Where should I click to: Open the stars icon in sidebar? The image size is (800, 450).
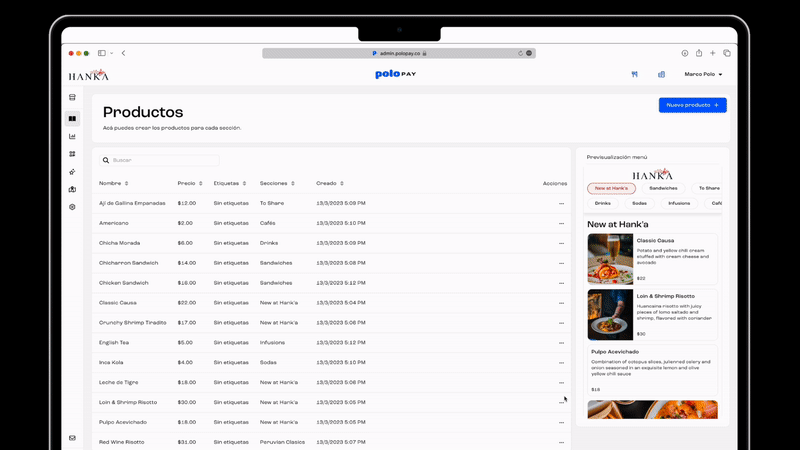[x=72, y=172]
